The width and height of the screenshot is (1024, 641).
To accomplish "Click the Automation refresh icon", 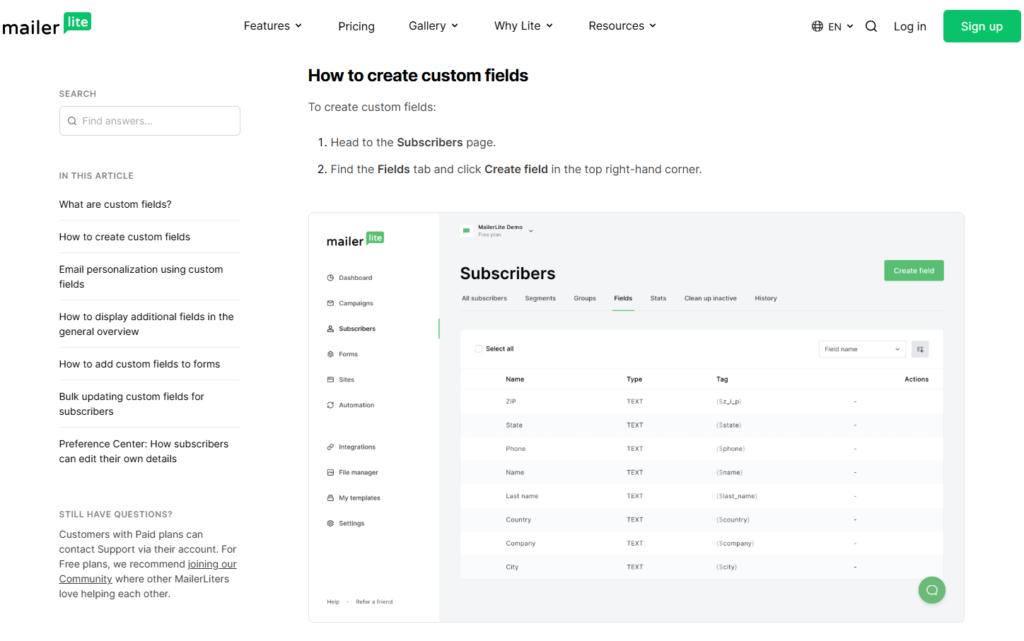I will (330, 405).
